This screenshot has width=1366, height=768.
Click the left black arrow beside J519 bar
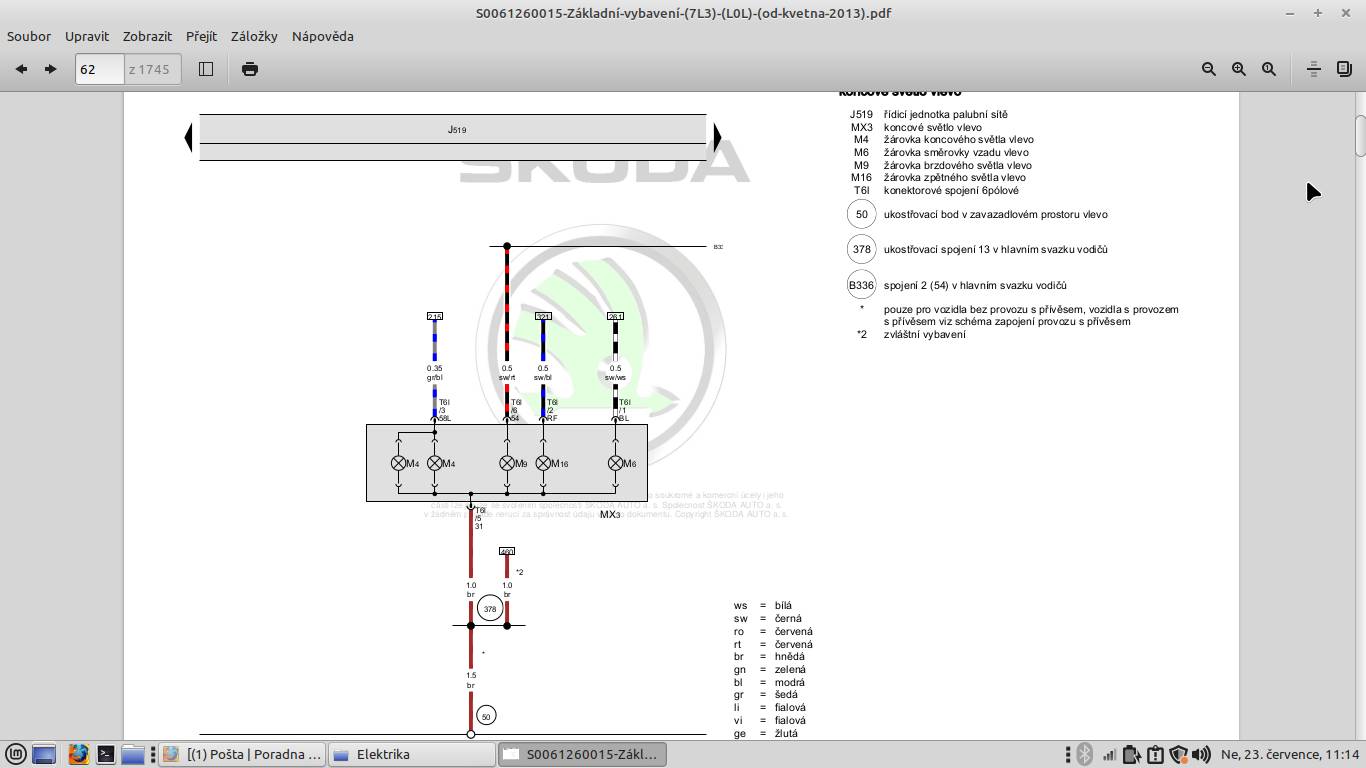[188, 137]
